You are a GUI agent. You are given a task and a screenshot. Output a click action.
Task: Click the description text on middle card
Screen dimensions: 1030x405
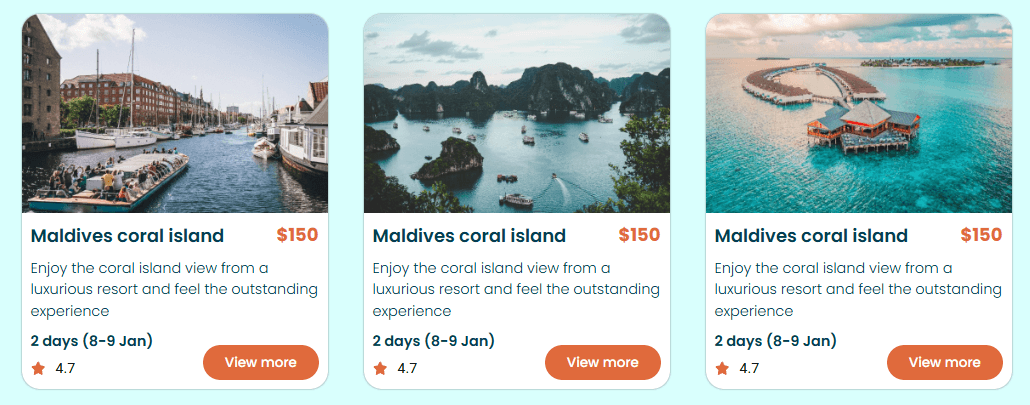click(516, 289)
